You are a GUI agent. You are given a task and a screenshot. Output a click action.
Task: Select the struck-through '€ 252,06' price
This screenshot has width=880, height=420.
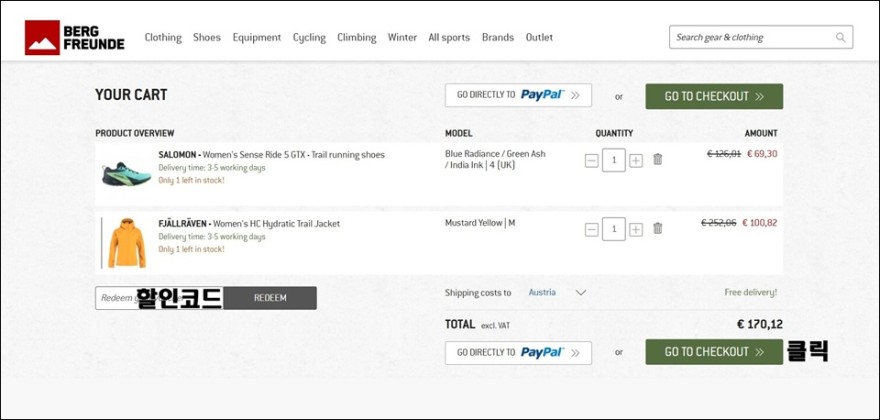pyautogui.click(x=719, y=223)
